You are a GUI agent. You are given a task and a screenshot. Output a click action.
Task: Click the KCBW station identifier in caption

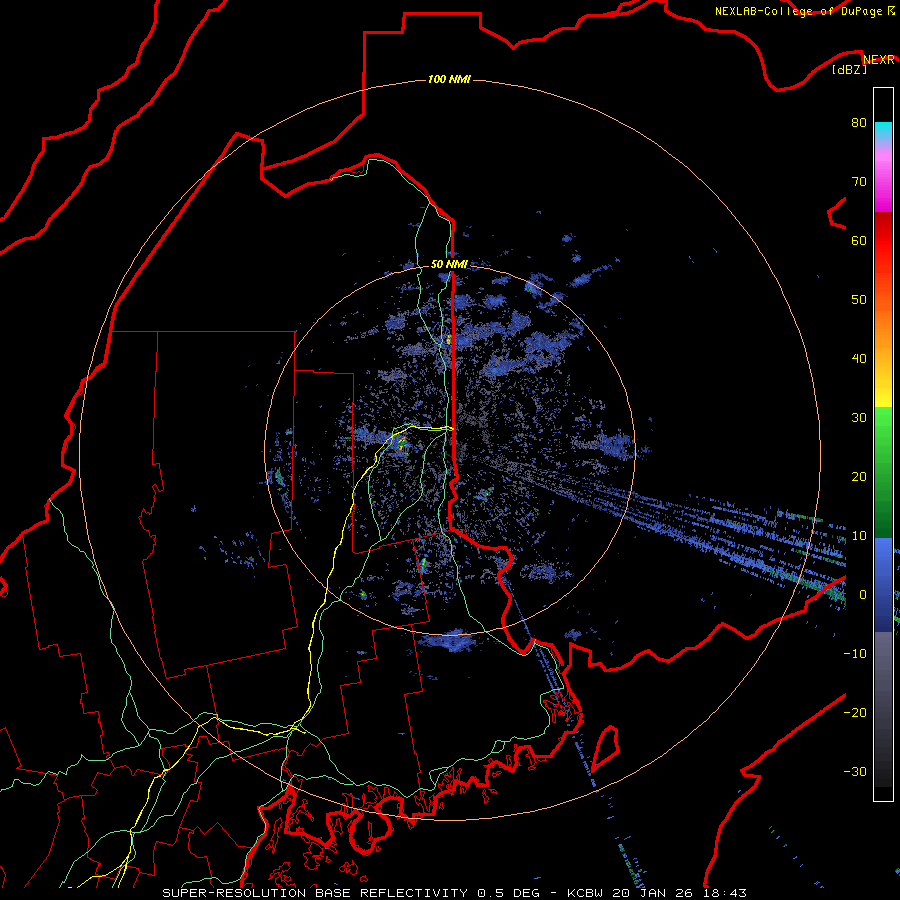pos(587,893)
